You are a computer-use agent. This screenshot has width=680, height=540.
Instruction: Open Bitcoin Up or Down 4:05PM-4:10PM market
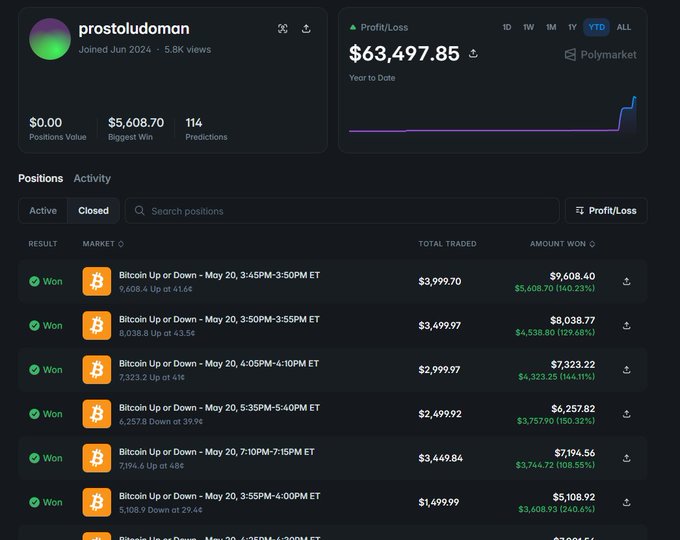click(219, 363)
